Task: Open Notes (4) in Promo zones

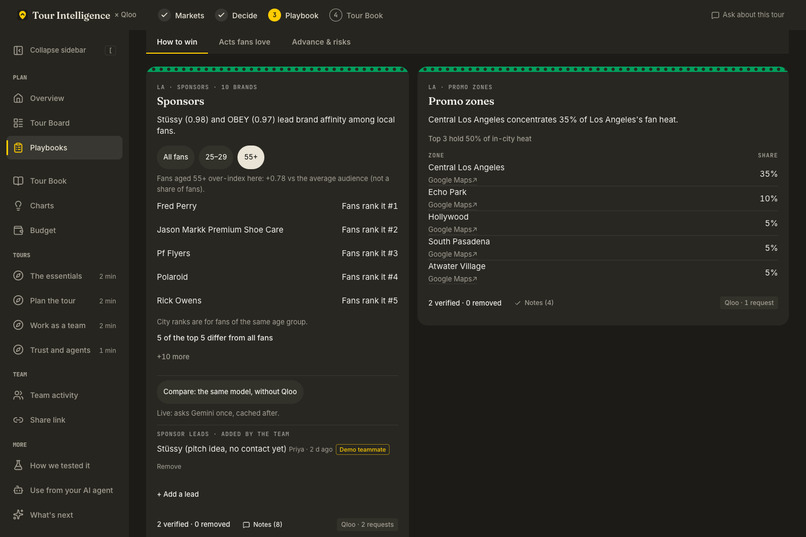Action: [534, 303]
